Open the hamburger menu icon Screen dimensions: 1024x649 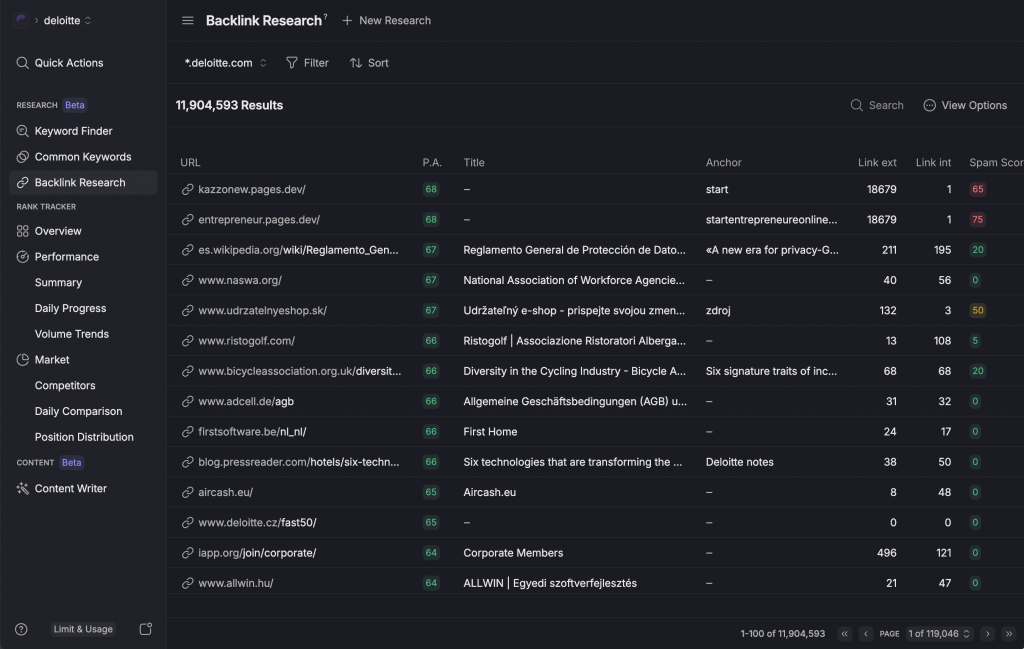tap(187, 20)
